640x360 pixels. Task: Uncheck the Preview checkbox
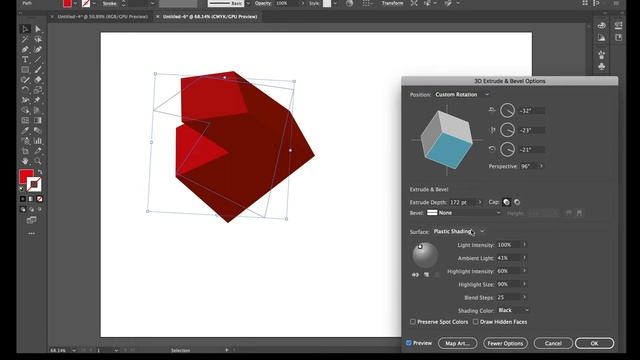pos(409,343)
